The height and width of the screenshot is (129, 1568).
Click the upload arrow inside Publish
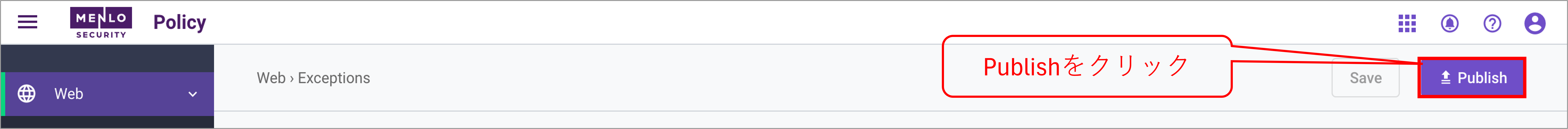point(1445,78)
